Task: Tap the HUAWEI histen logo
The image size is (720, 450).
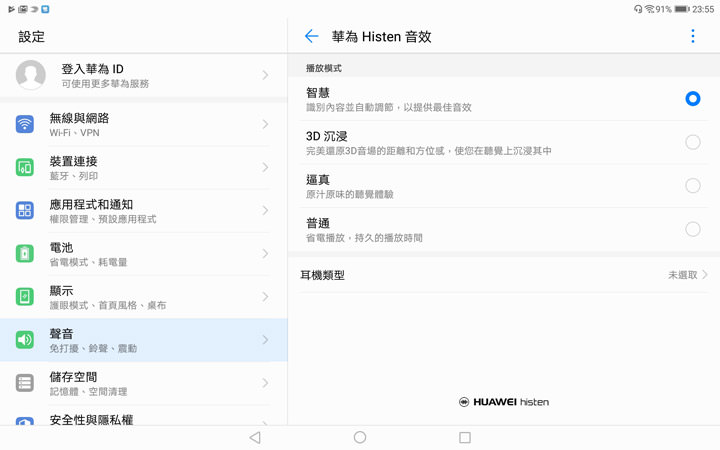Action: [504, 402]
